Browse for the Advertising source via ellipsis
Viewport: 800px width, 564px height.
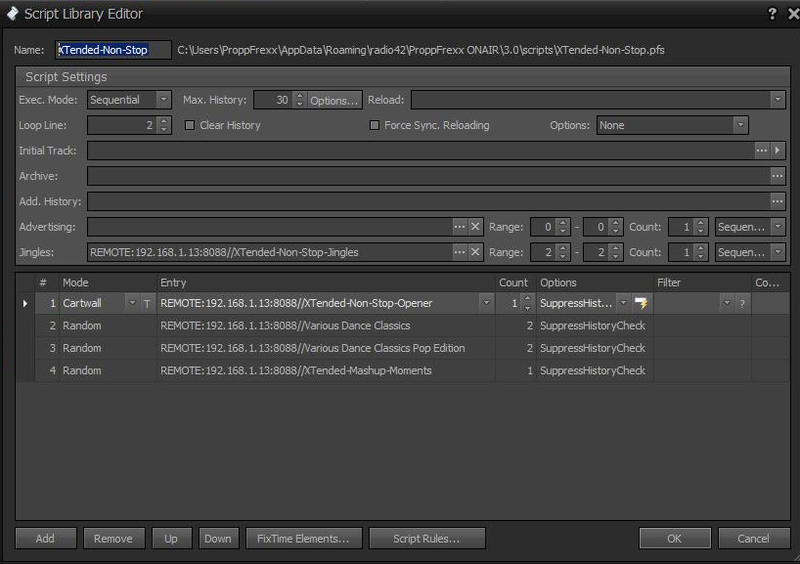point(459,227)
